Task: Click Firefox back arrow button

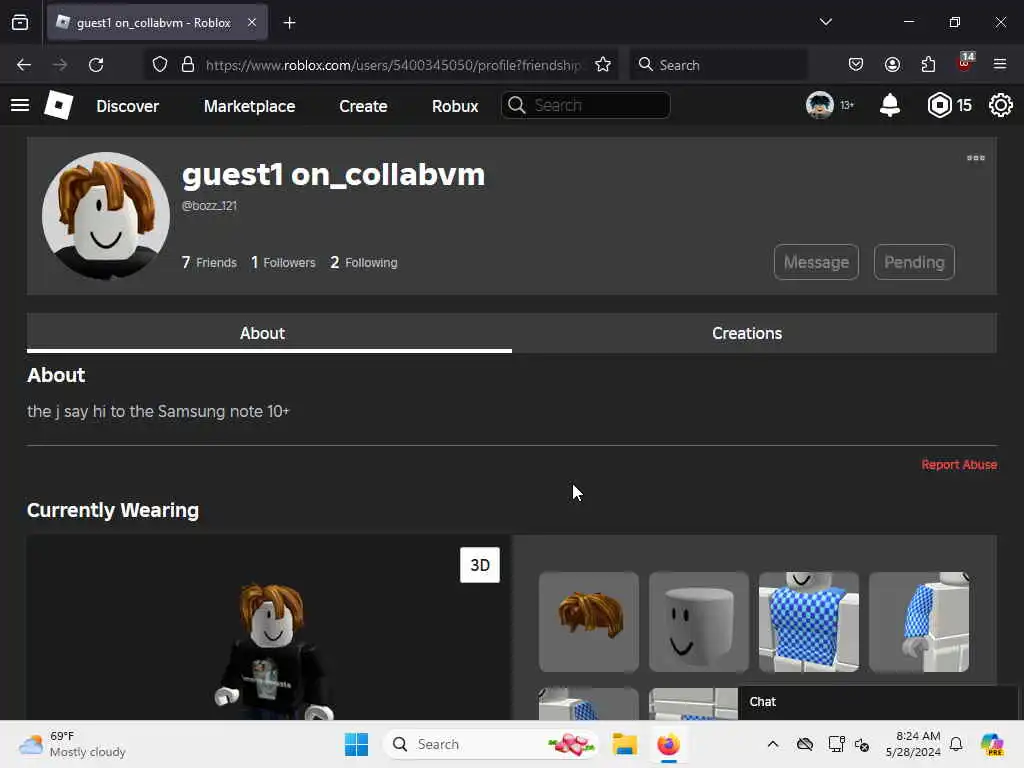Action: click(24, 65)
